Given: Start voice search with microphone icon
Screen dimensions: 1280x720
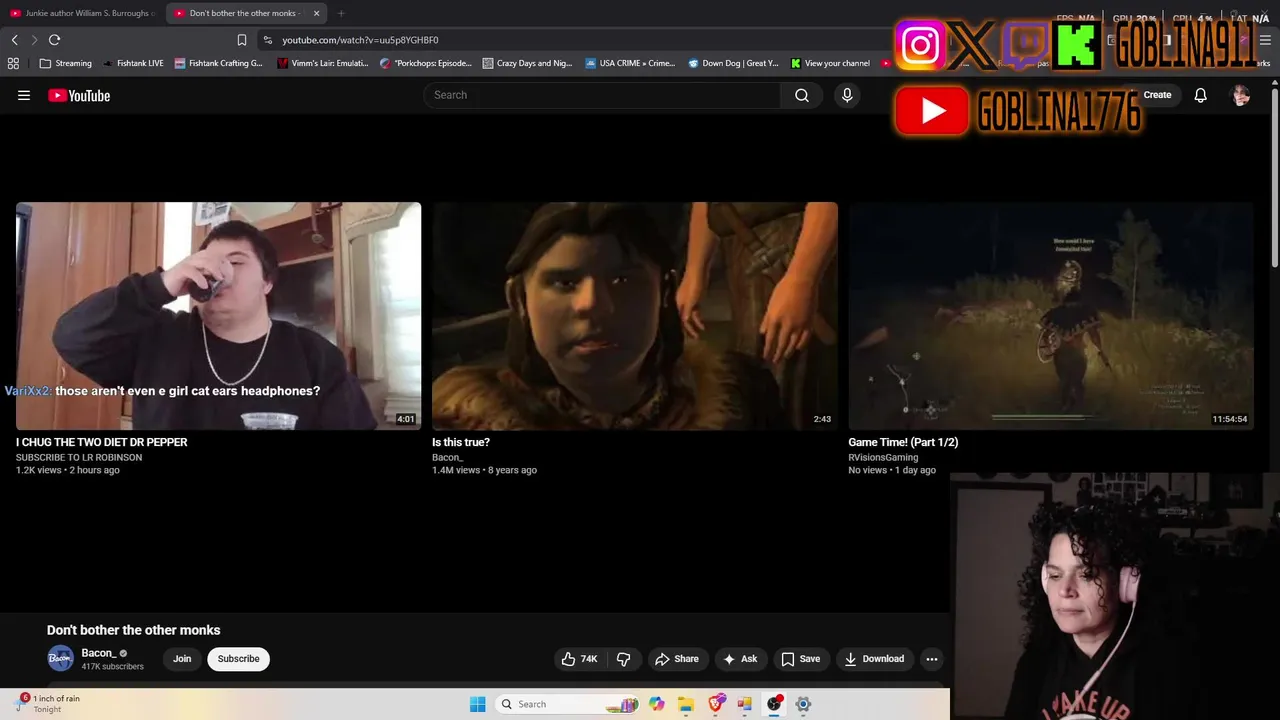Looking at the screenshot, I should tap(847, 95).
